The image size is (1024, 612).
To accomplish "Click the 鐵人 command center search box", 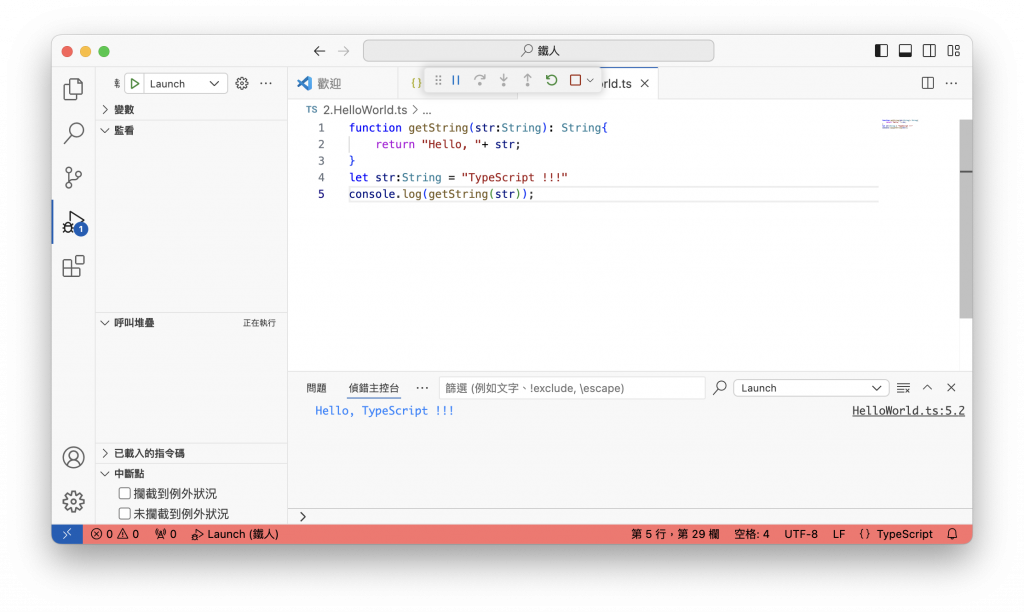I will tap(539, 51).
